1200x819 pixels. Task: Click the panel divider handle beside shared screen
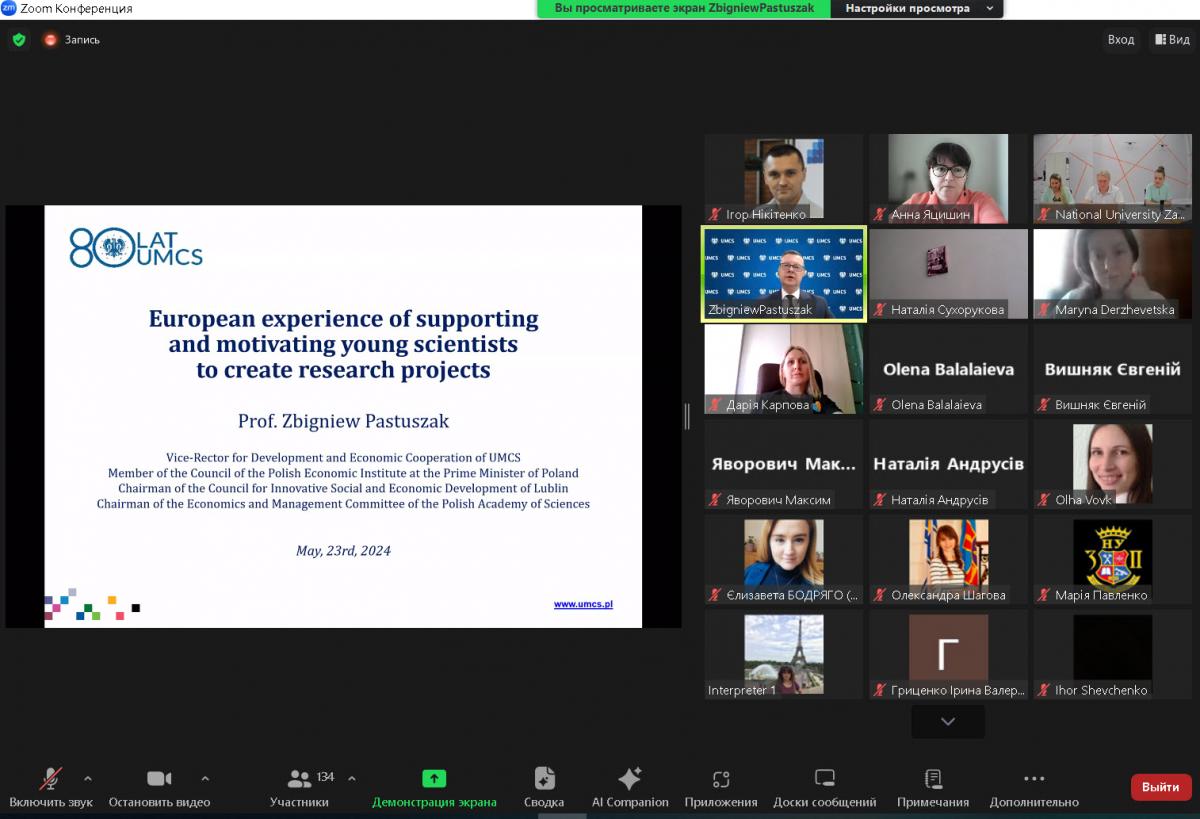687,416
